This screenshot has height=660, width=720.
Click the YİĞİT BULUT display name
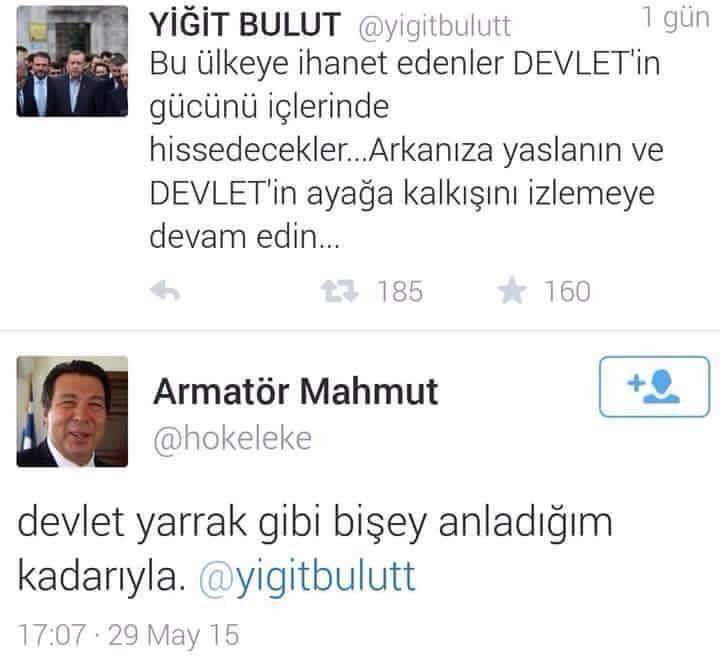[245, 24]
